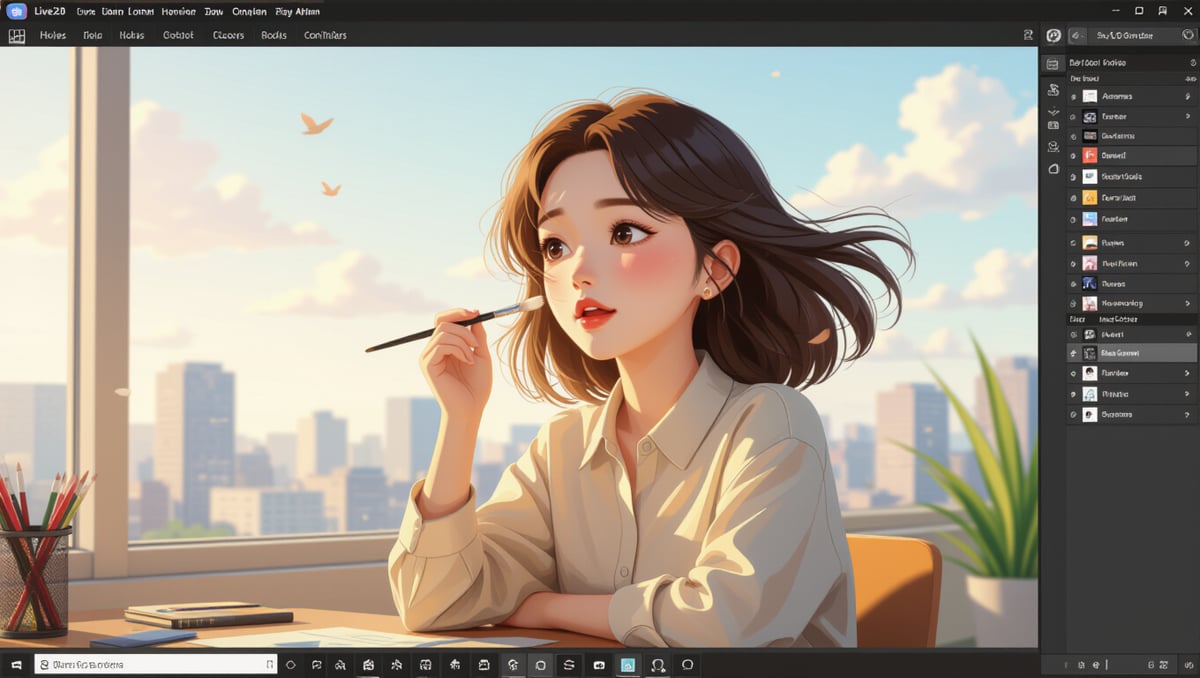Click the round icon atop right sidebar strip
The height and width of the screenshot is (678, 1200).
click(x=1053, y=35)
